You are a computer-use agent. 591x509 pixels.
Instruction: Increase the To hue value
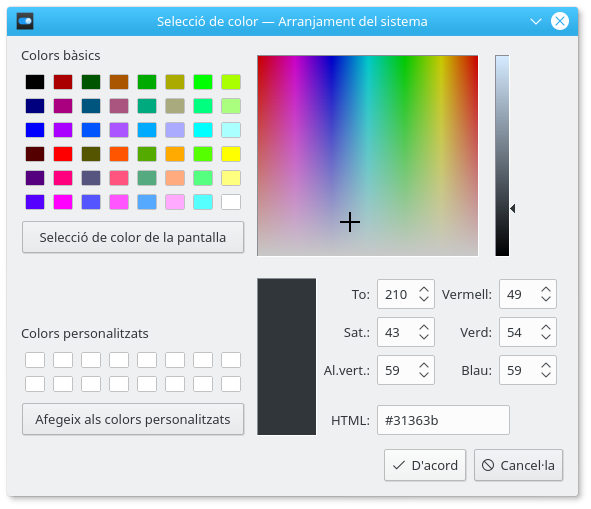tap(424, 290)
